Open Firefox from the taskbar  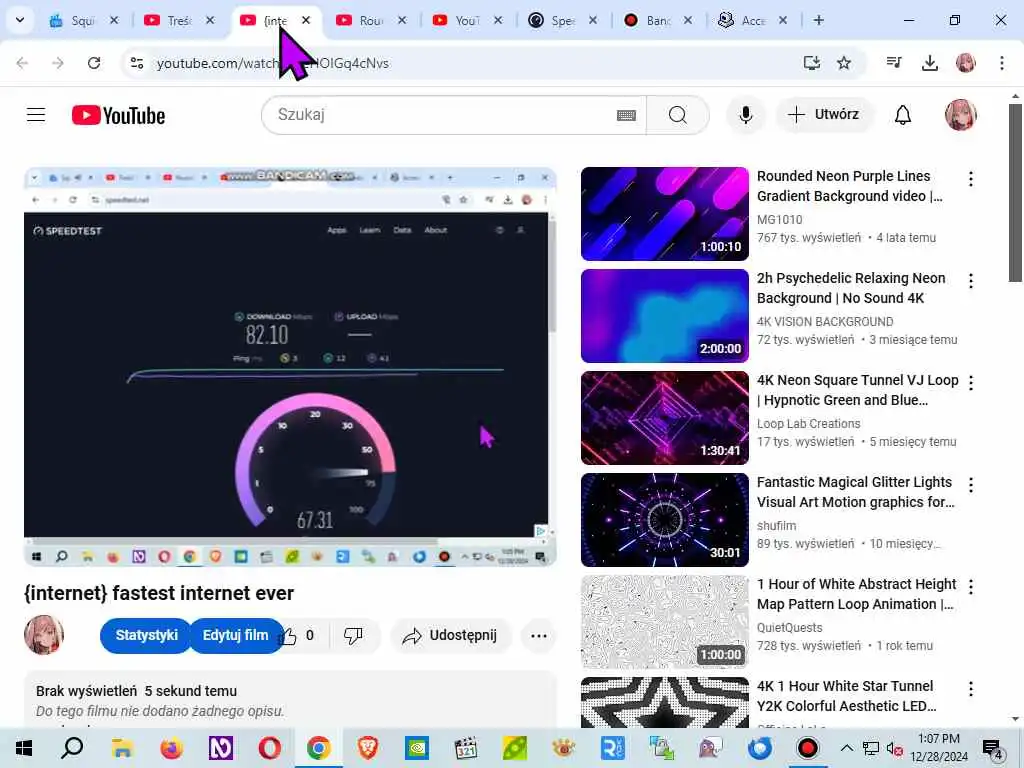pyautogui.click(x=171, y=748)
